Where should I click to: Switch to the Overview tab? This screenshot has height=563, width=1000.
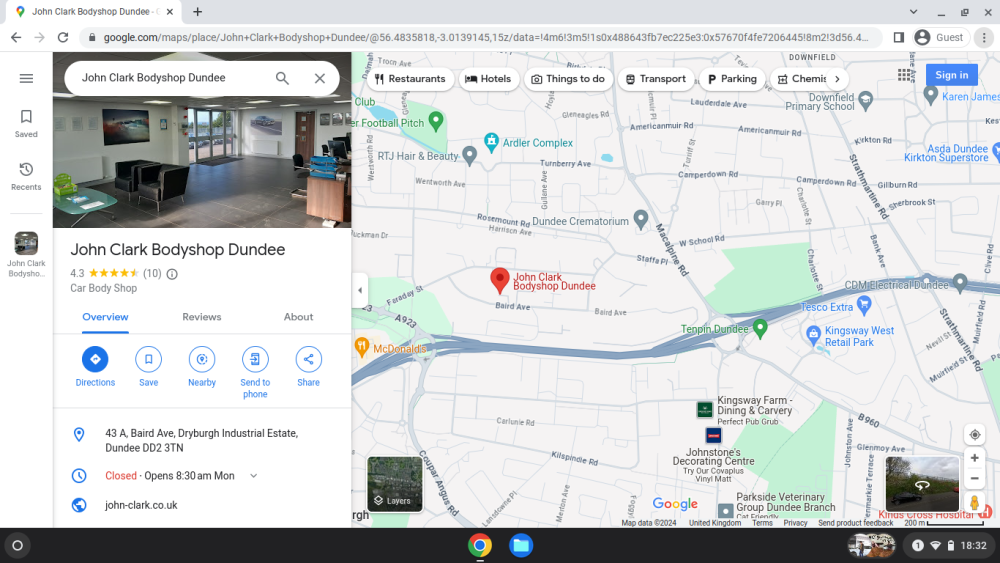pos(105,317)
